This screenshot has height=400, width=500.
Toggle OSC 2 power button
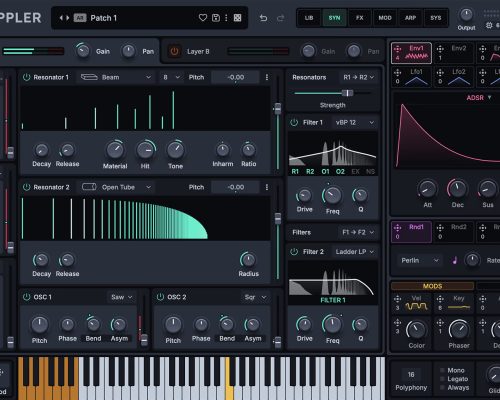160,297
